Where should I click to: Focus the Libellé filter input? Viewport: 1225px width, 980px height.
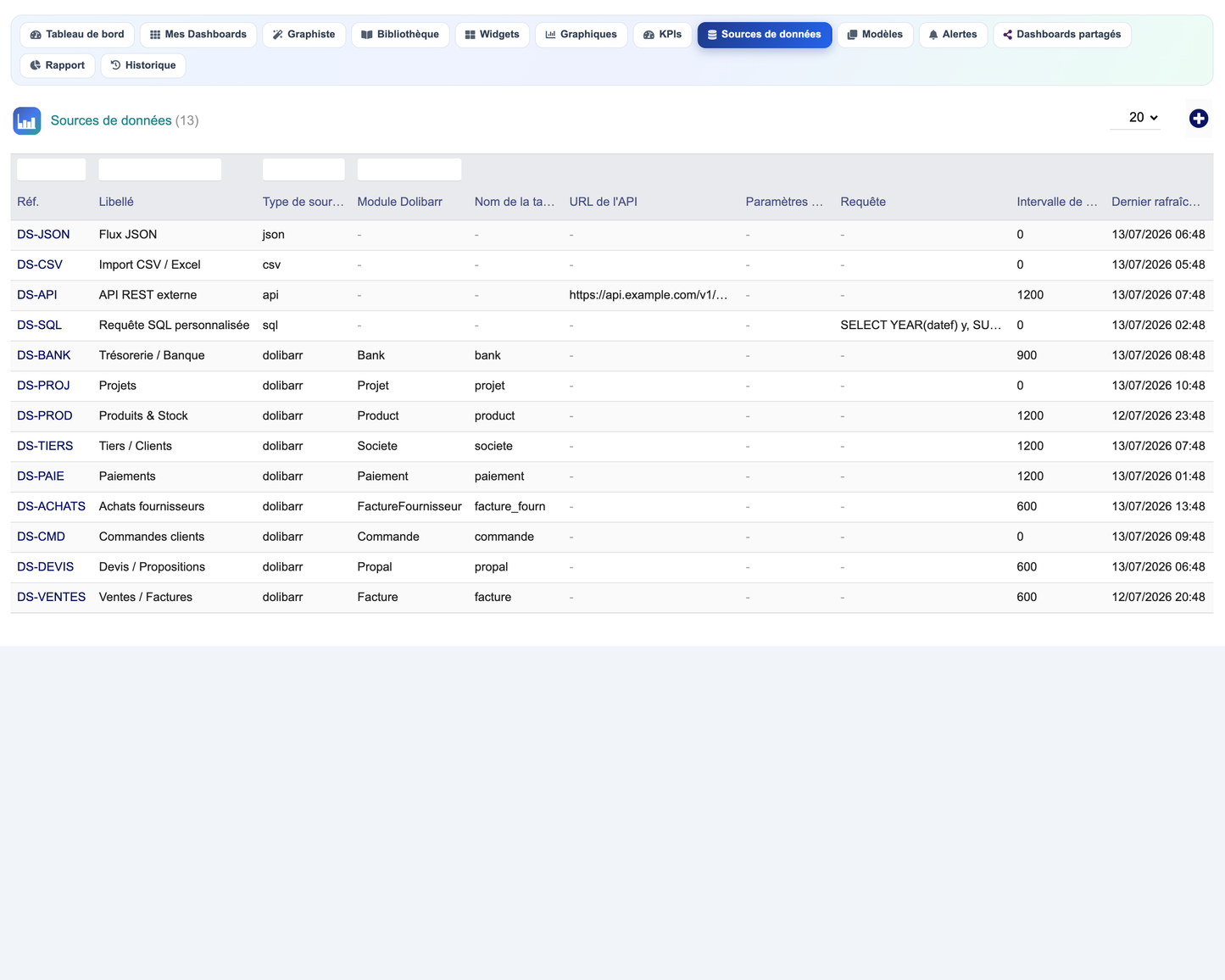(x=160, y=169)
